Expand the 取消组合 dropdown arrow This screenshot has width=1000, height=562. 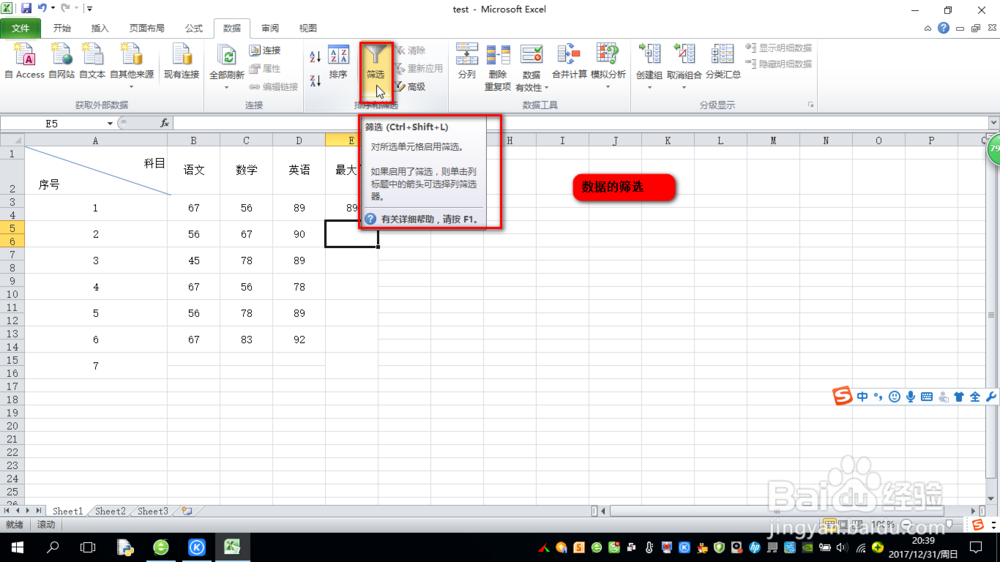(x=684, y=86)
